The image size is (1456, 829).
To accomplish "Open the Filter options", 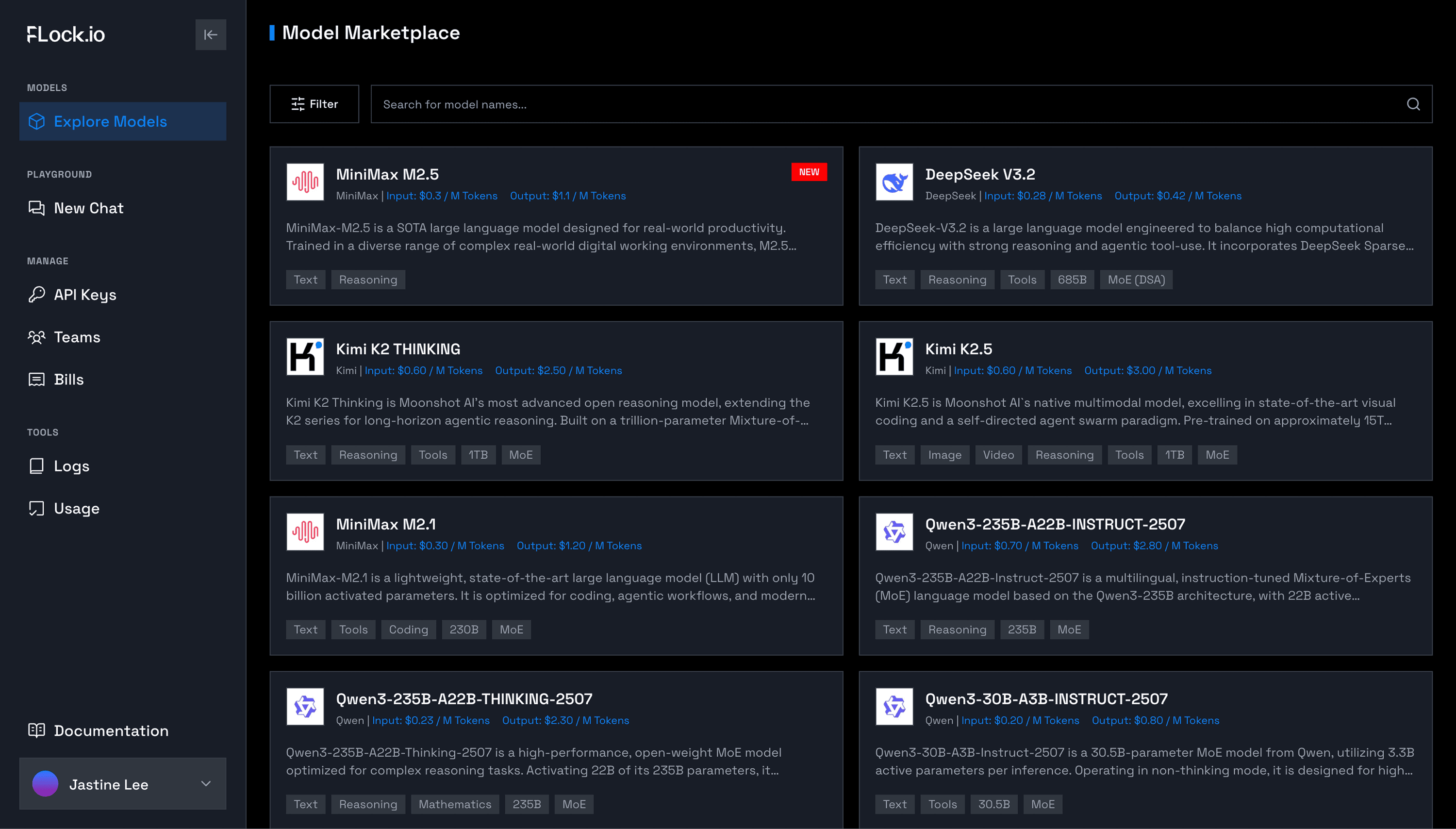I will pyautogui.click(x=314, y=104).
